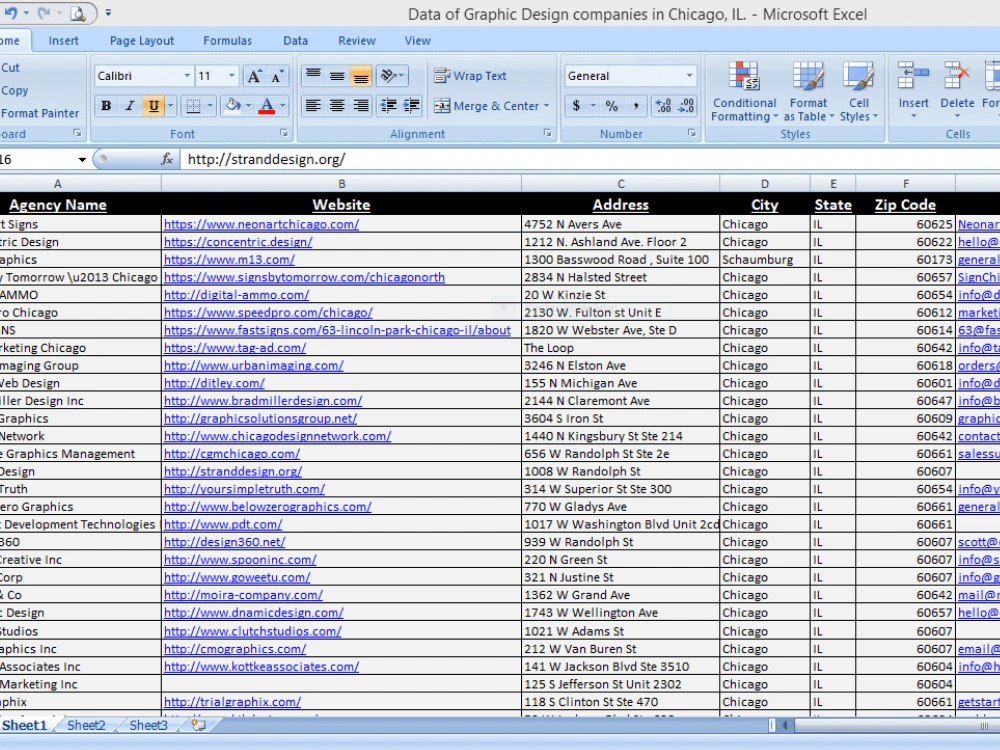Open the Review ribbon tab
Screen dimensions: 1000x750
tap(357, 41)
